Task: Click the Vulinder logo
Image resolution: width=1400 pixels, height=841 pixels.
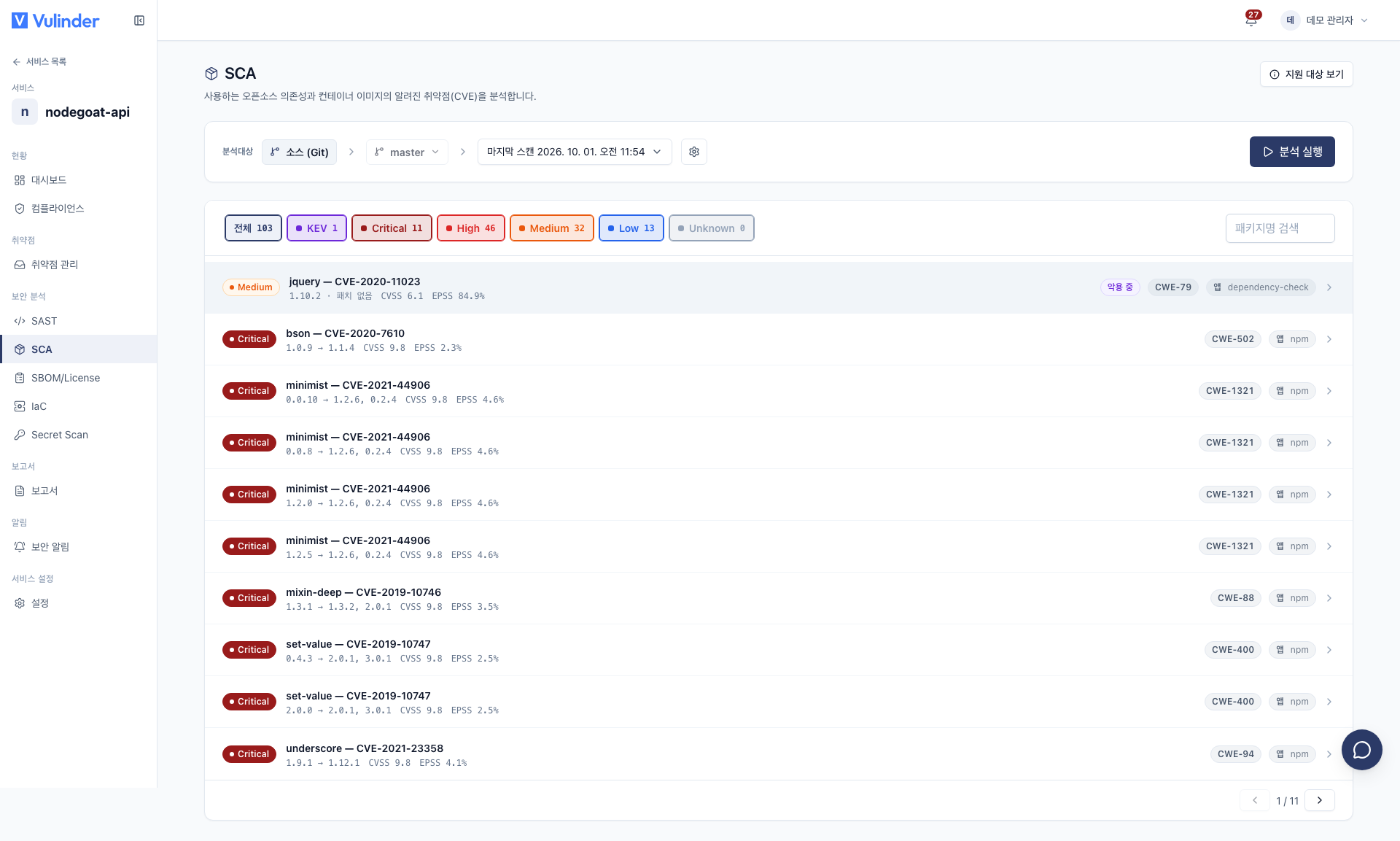Action: tap(55, 20)
